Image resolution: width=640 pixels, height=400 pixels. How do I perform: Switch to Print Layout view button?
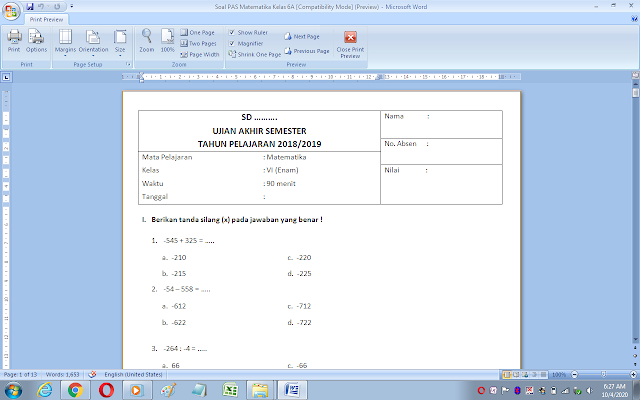coord(507,374)
